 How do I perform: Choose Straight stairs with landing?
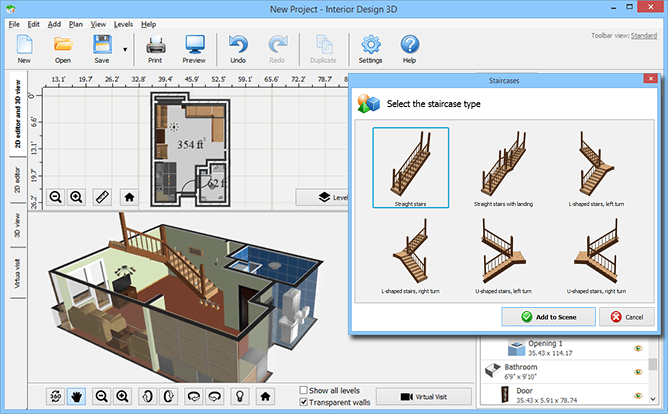(504, 168)
